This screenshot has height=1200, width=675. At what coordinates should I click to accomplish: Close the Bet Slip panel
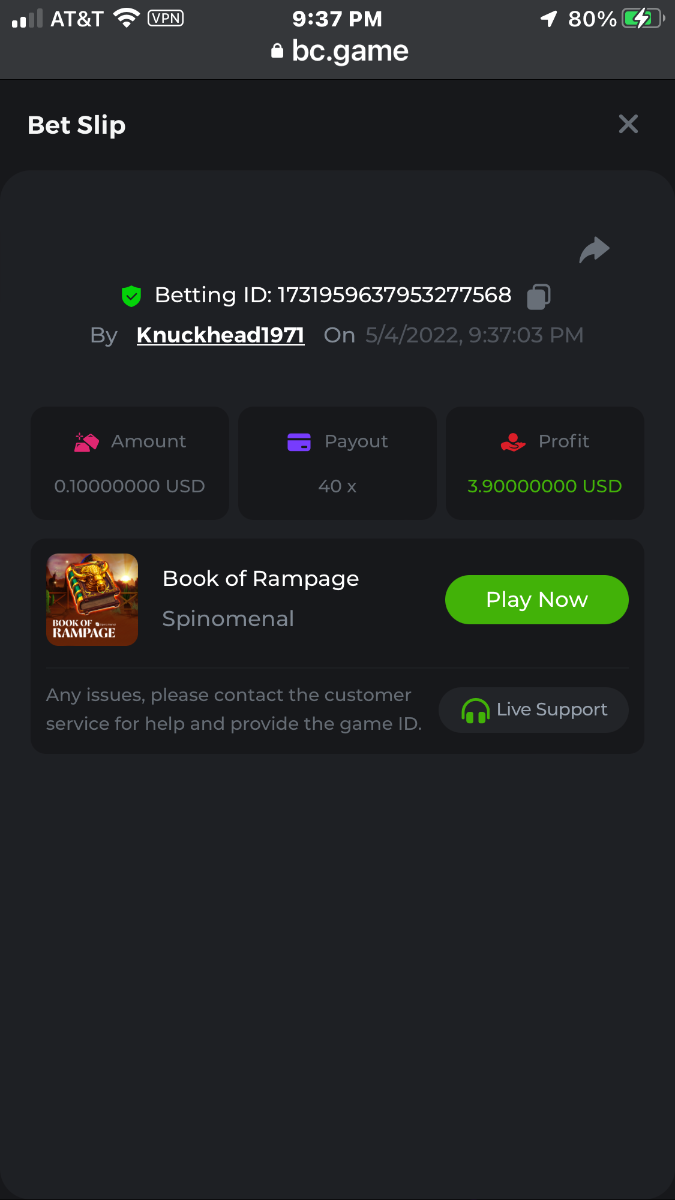pos(628,124)
